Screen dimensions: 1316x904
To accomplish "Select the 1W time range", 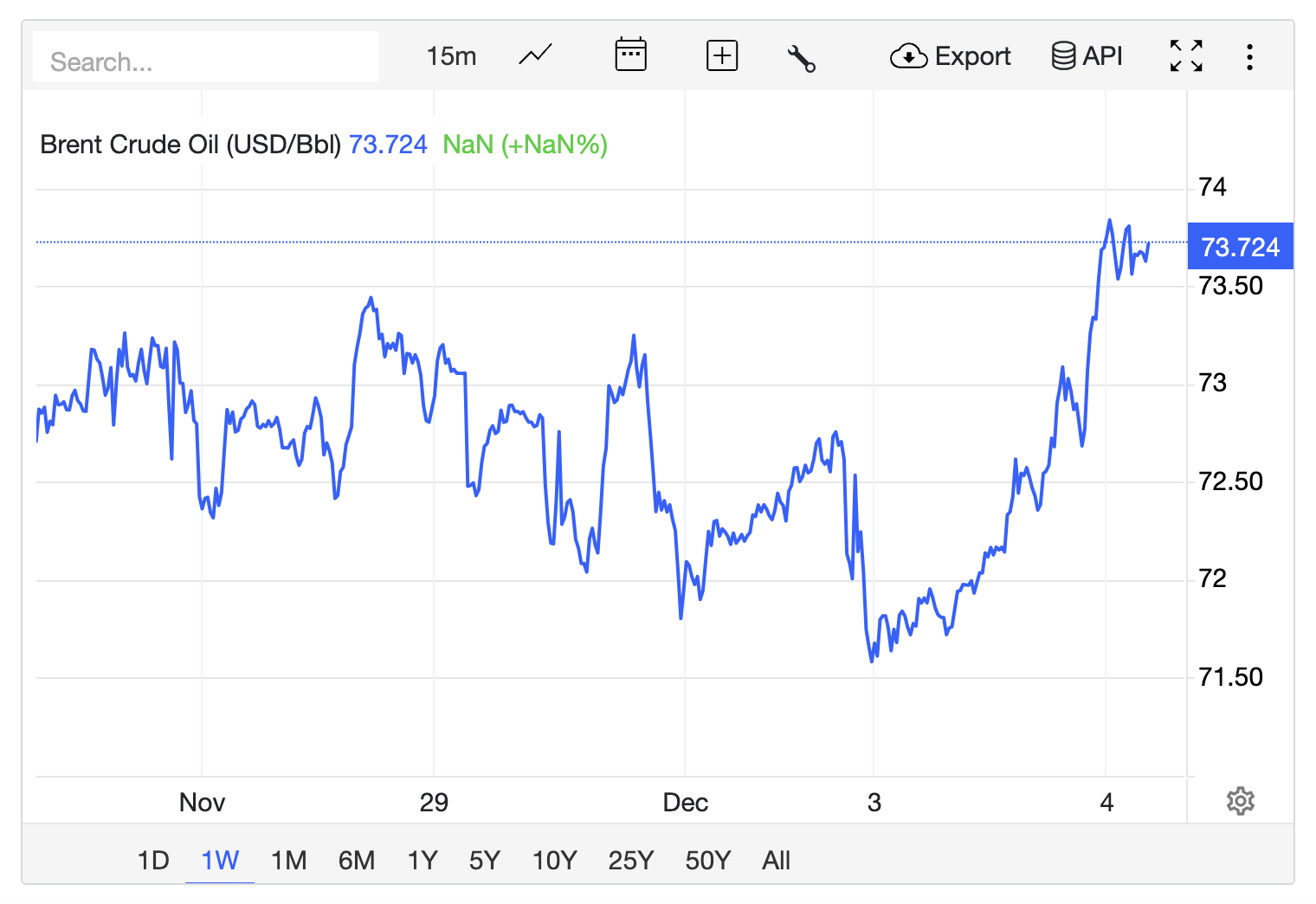I will 220,860.
